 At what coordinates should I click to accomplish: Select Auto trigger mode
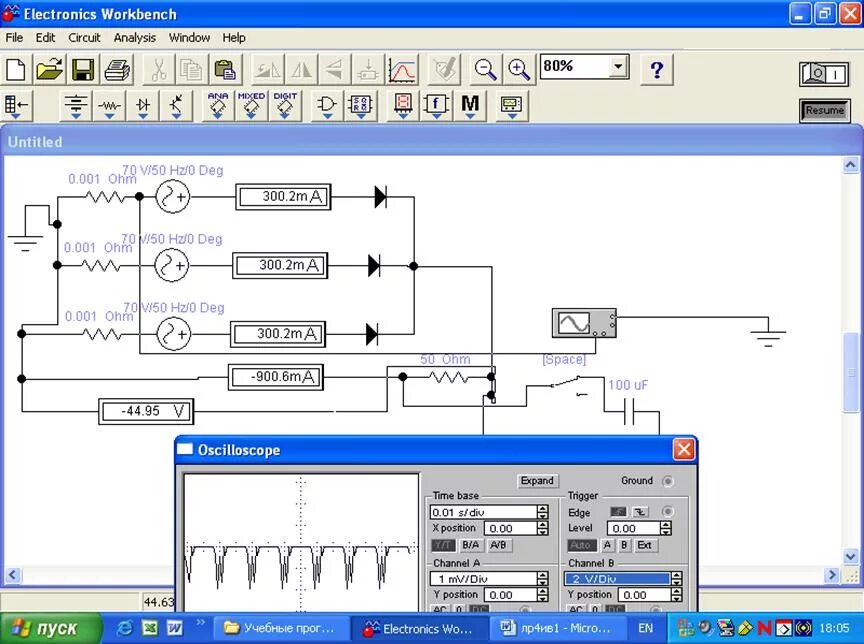coord(581,545)
